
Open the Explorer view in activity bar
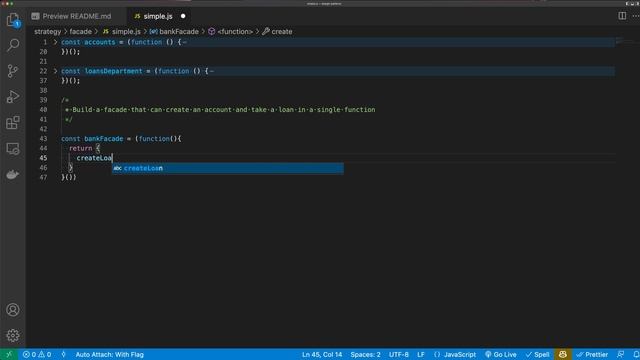pyautogui.click(x=13, y=20)
